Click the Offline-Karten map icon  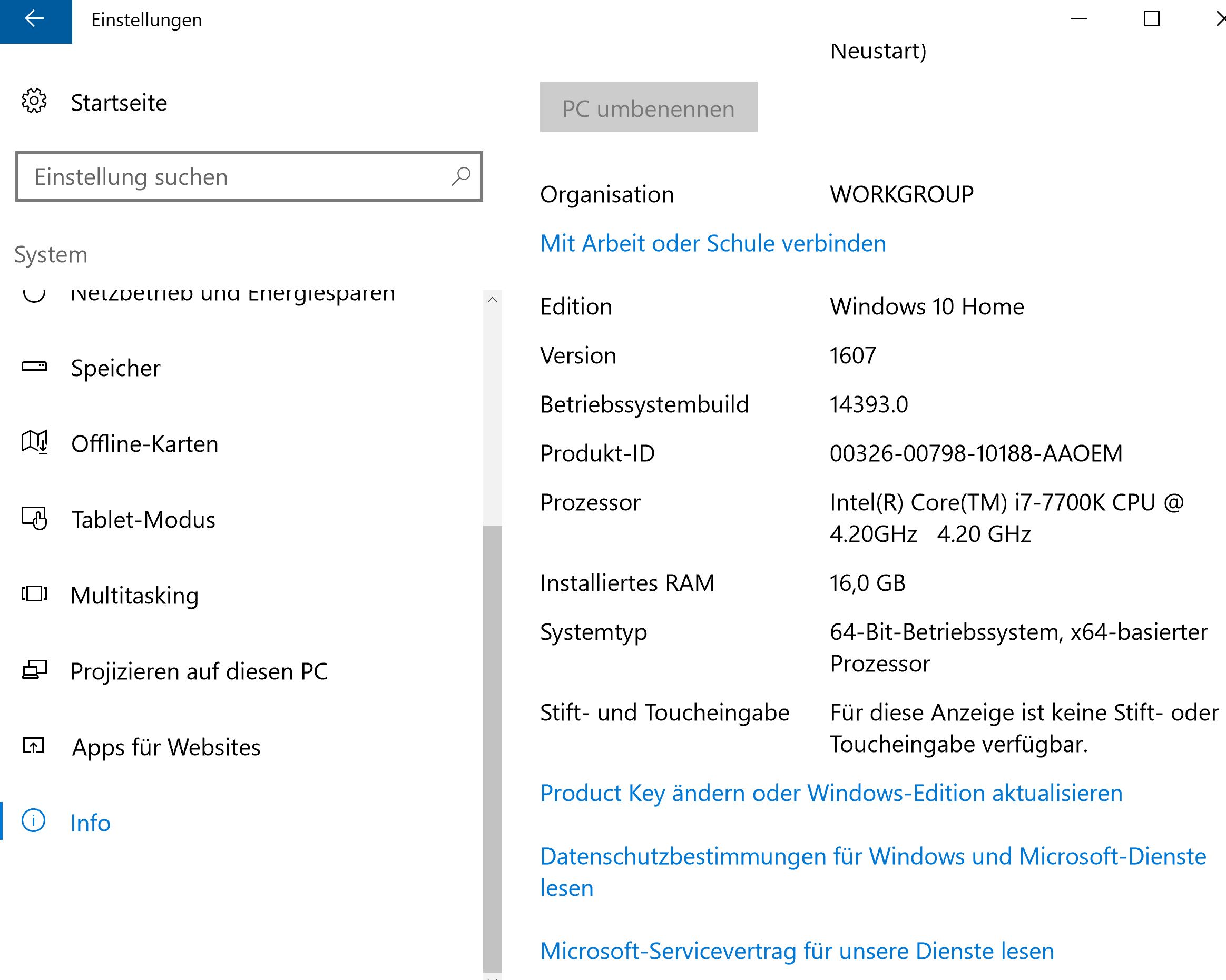pyautogui.click(x=34, y=442)
